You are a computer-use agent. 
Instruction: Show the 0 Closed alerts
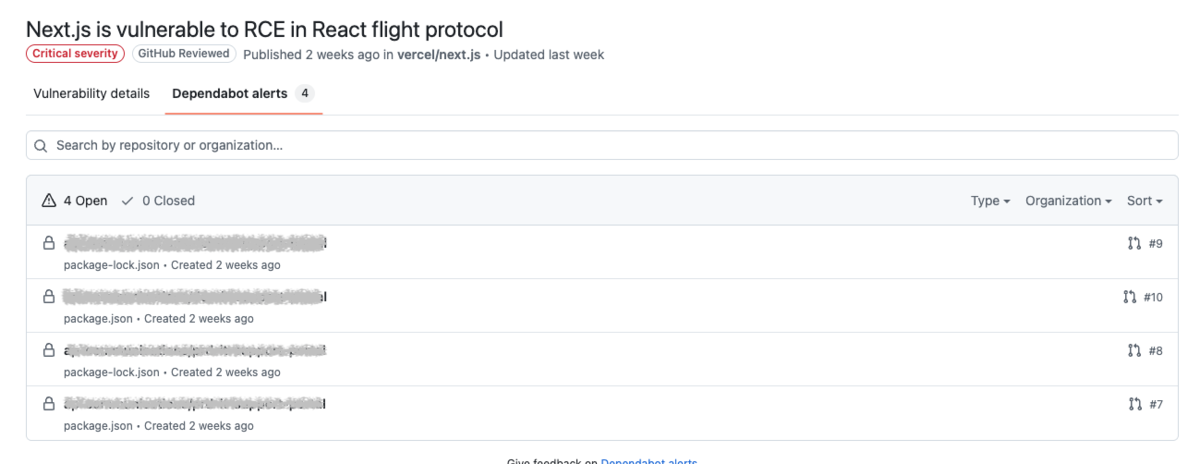(x=158, y=201)
